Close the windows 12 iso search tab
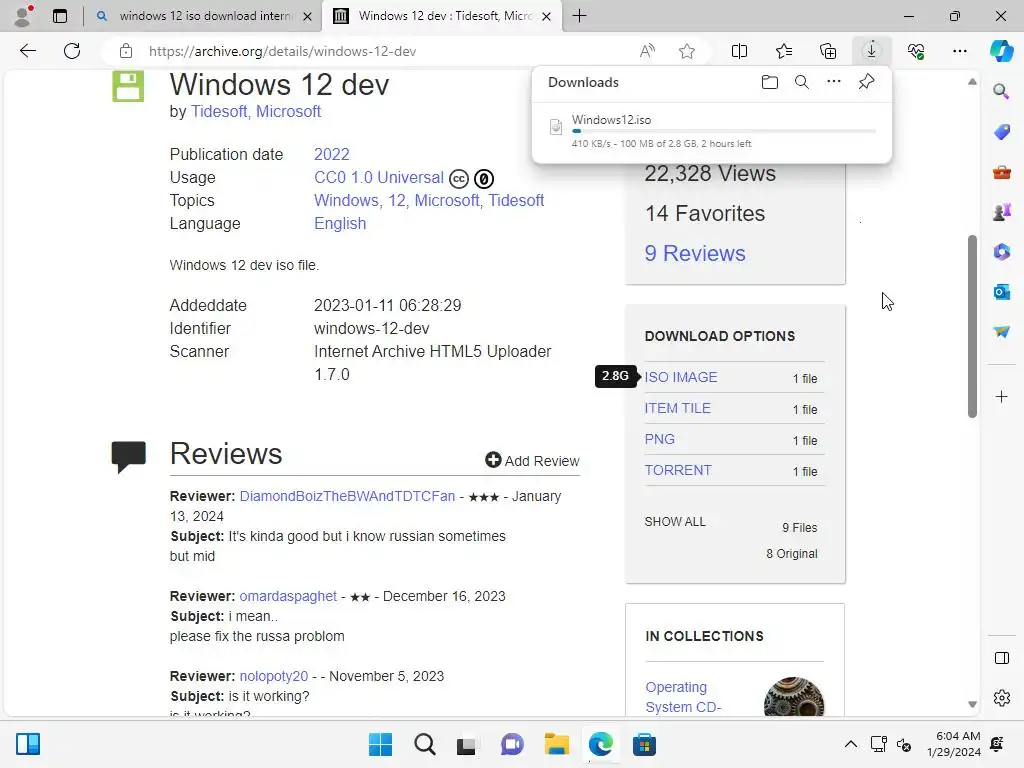1024x768 pixels. pos(307,16)
